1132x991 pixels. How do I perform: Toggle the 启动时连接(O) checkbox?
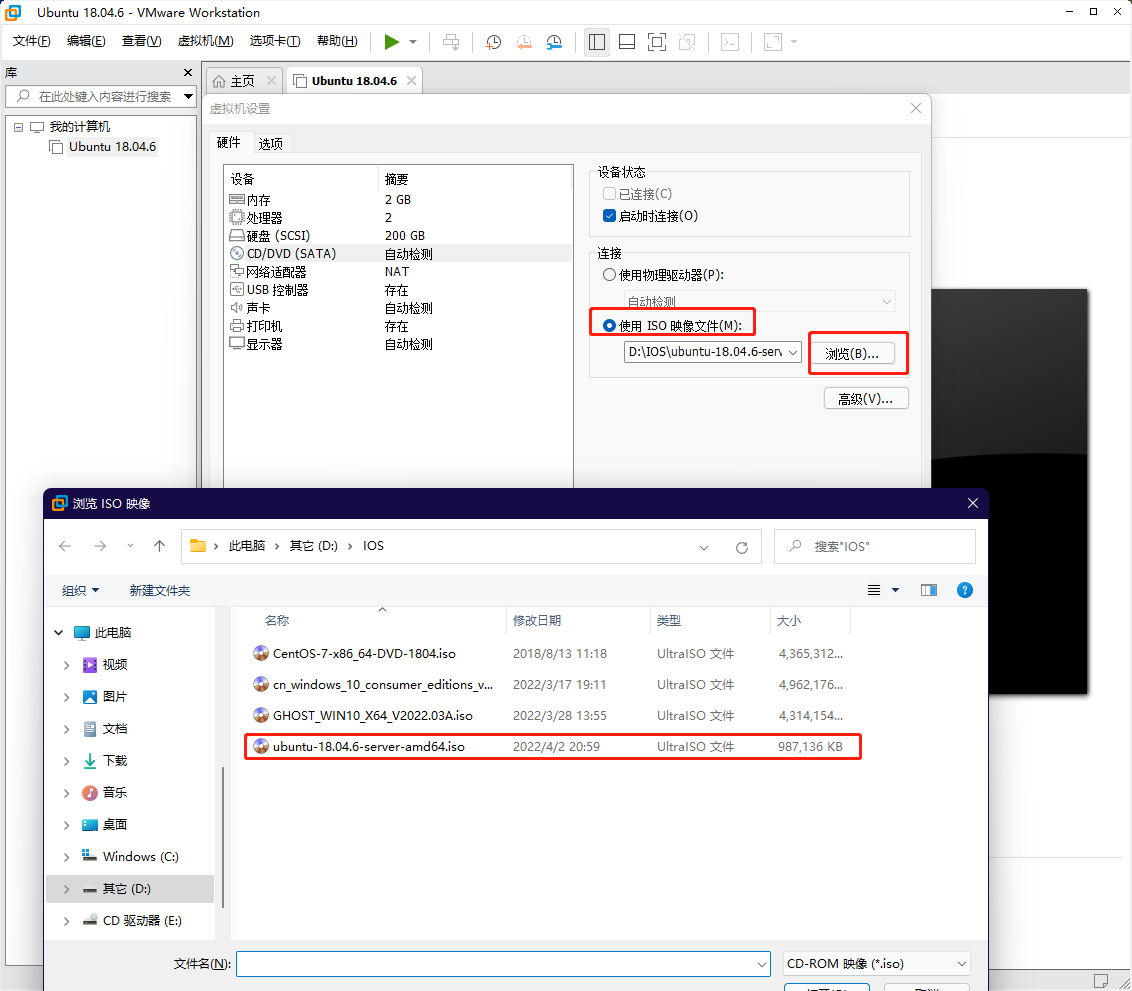(x=609, y=216)
